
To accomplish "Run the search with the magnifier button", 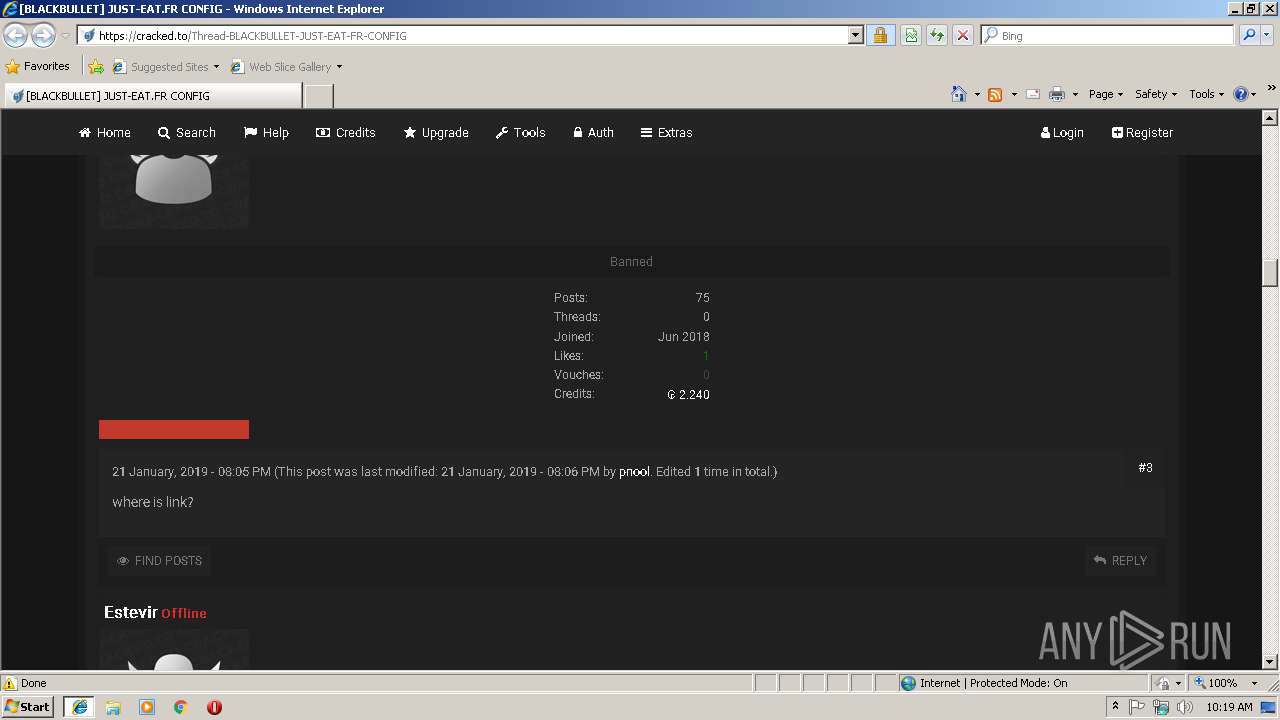I will pyautogui.click(x=1248, y=35).
